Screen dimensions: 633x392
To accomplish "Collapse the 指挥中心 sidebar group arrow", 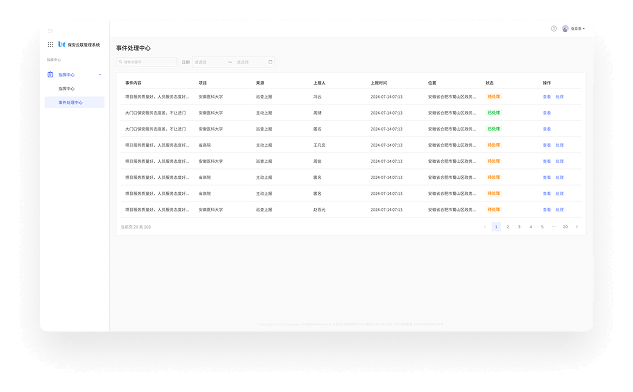I will click(x=100, y=75).
